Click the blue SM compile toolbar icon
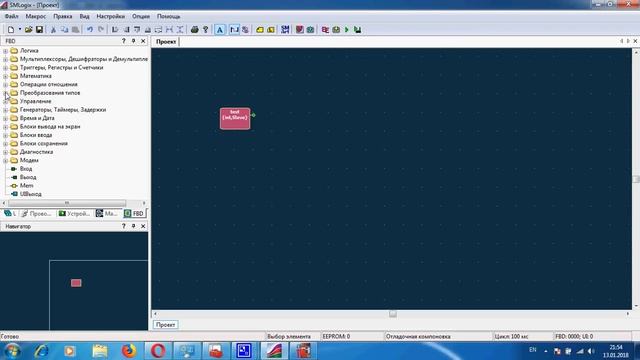Image resolution: width=640 pixels, height=360 pixels. tap(285, 29)
